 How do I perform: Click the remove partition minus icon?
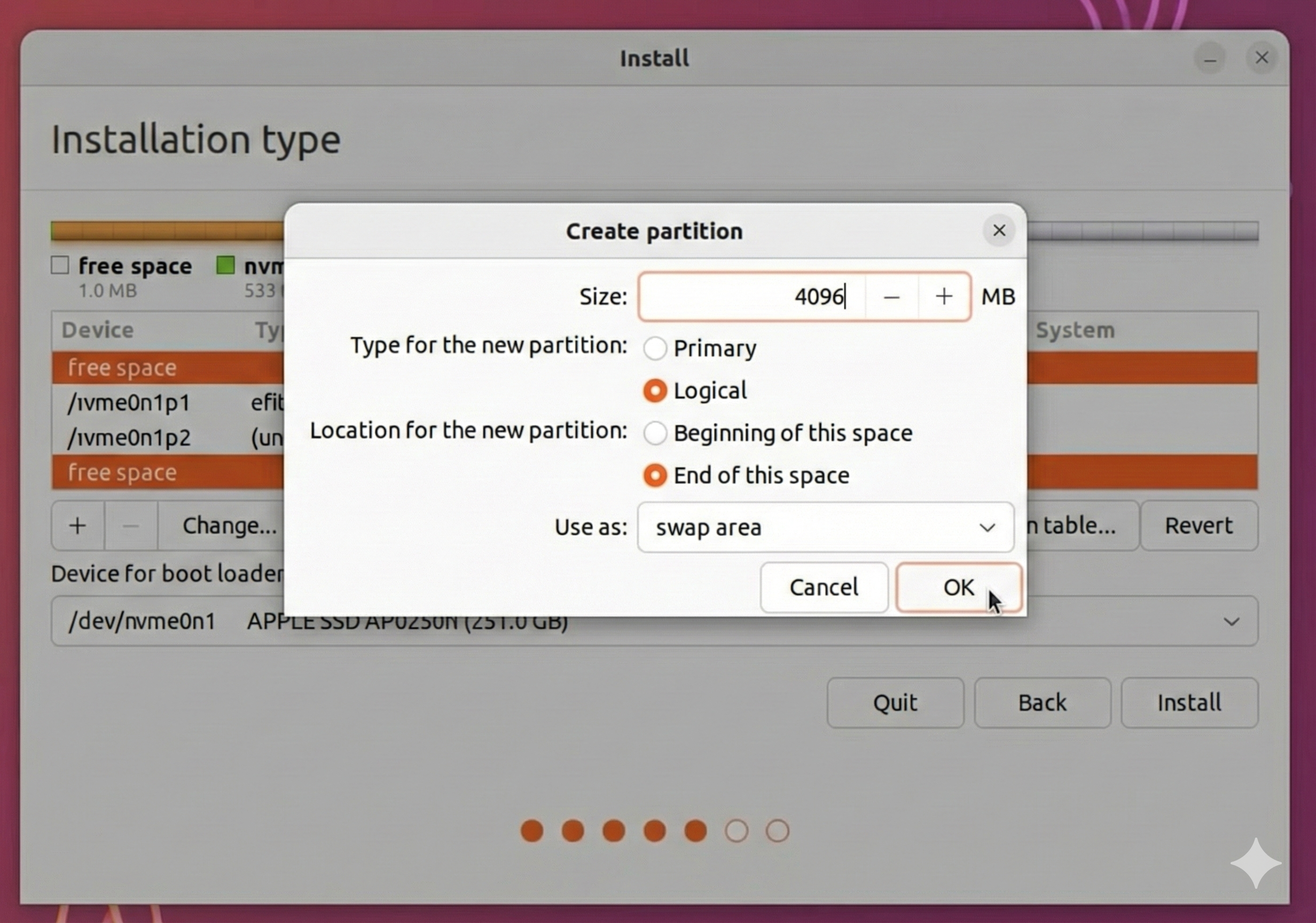(131, 525)
